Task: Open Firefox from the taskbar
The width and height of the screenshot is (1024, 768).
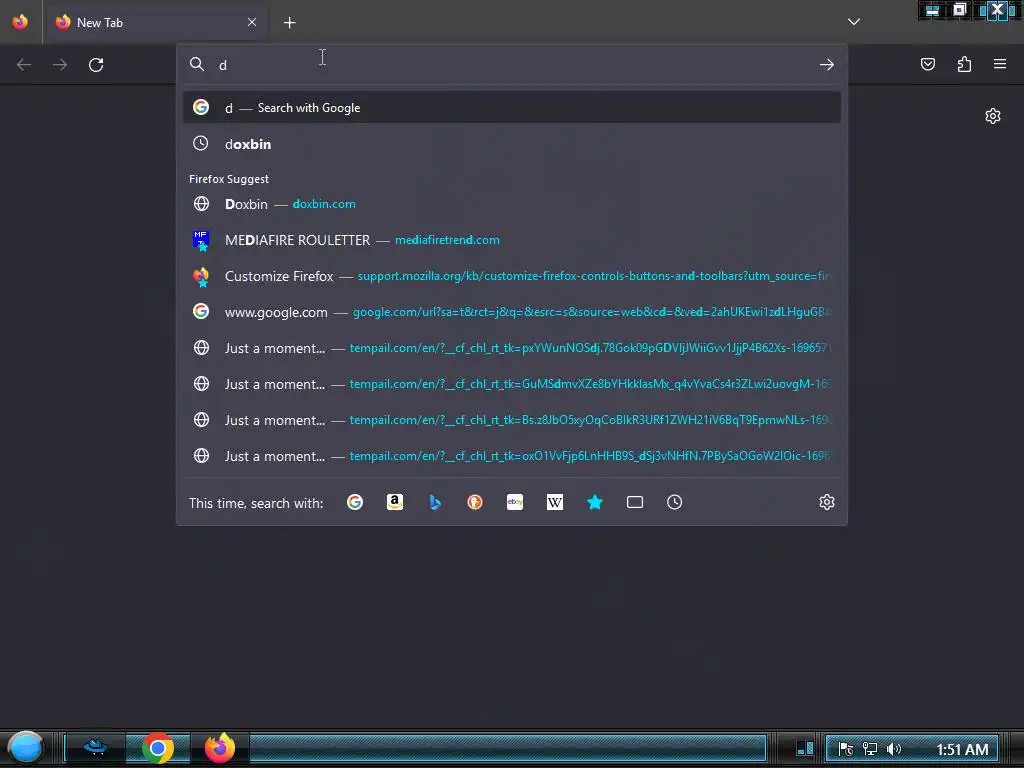Action: (x=220, y=748)
